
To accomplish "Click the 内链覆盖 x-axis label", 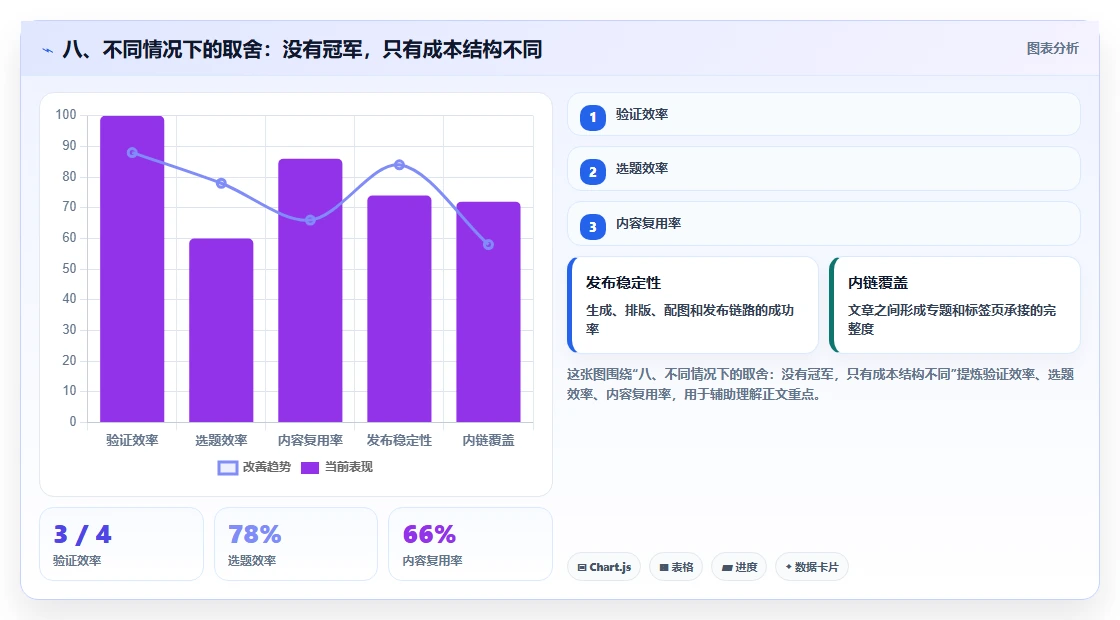I will click(489, 441).
